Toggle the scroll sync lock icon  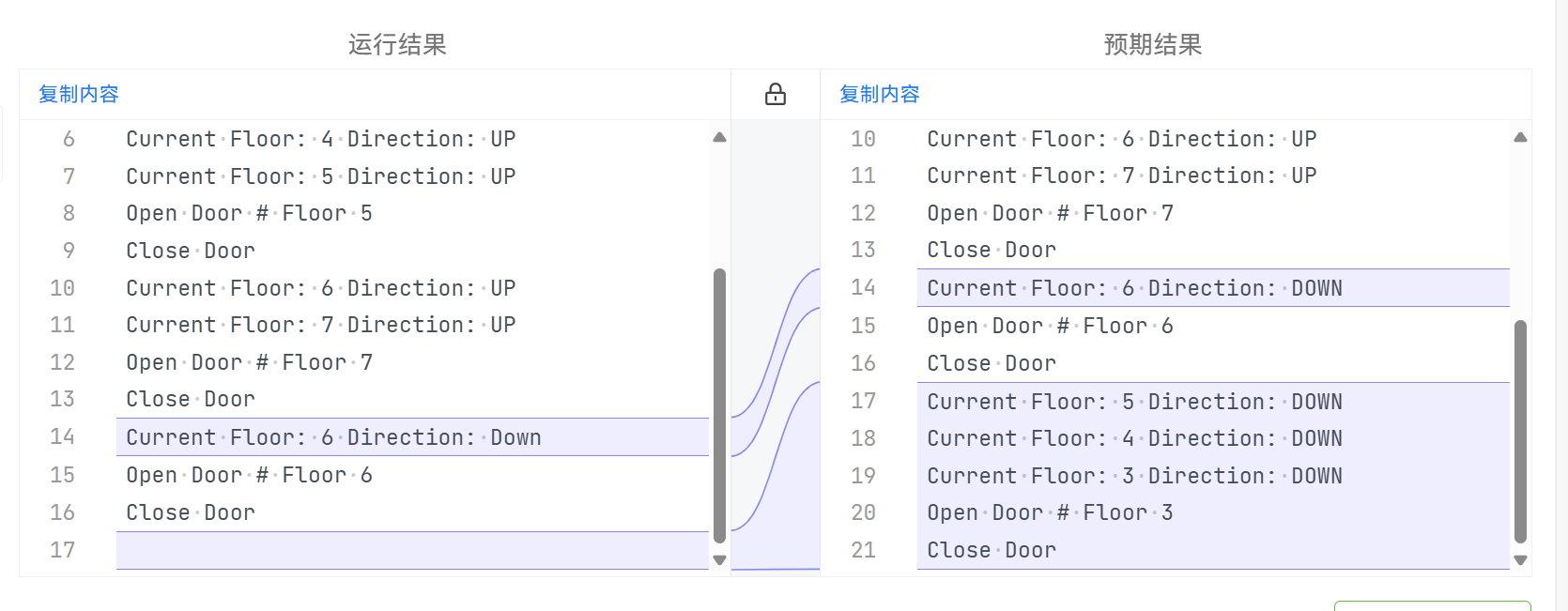tap(776, 94)
